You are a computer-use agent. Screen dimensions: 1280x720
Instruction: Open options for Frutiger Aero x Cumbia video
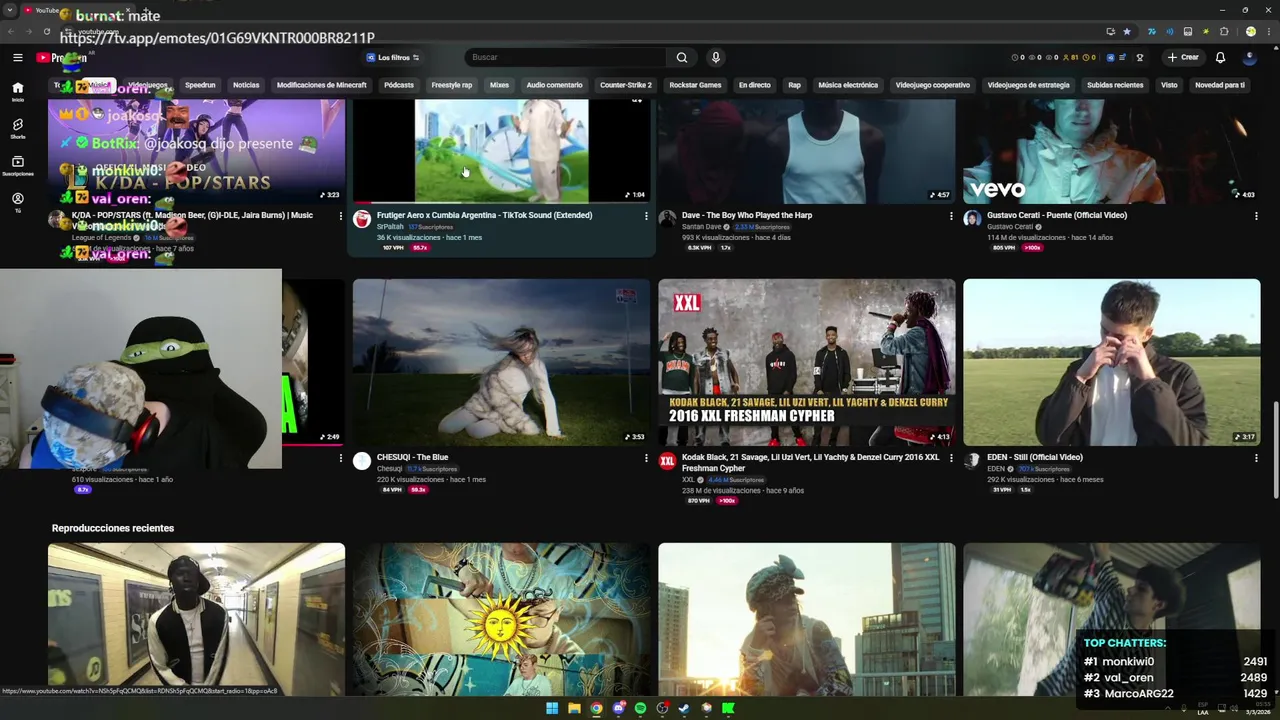[646, 216]
